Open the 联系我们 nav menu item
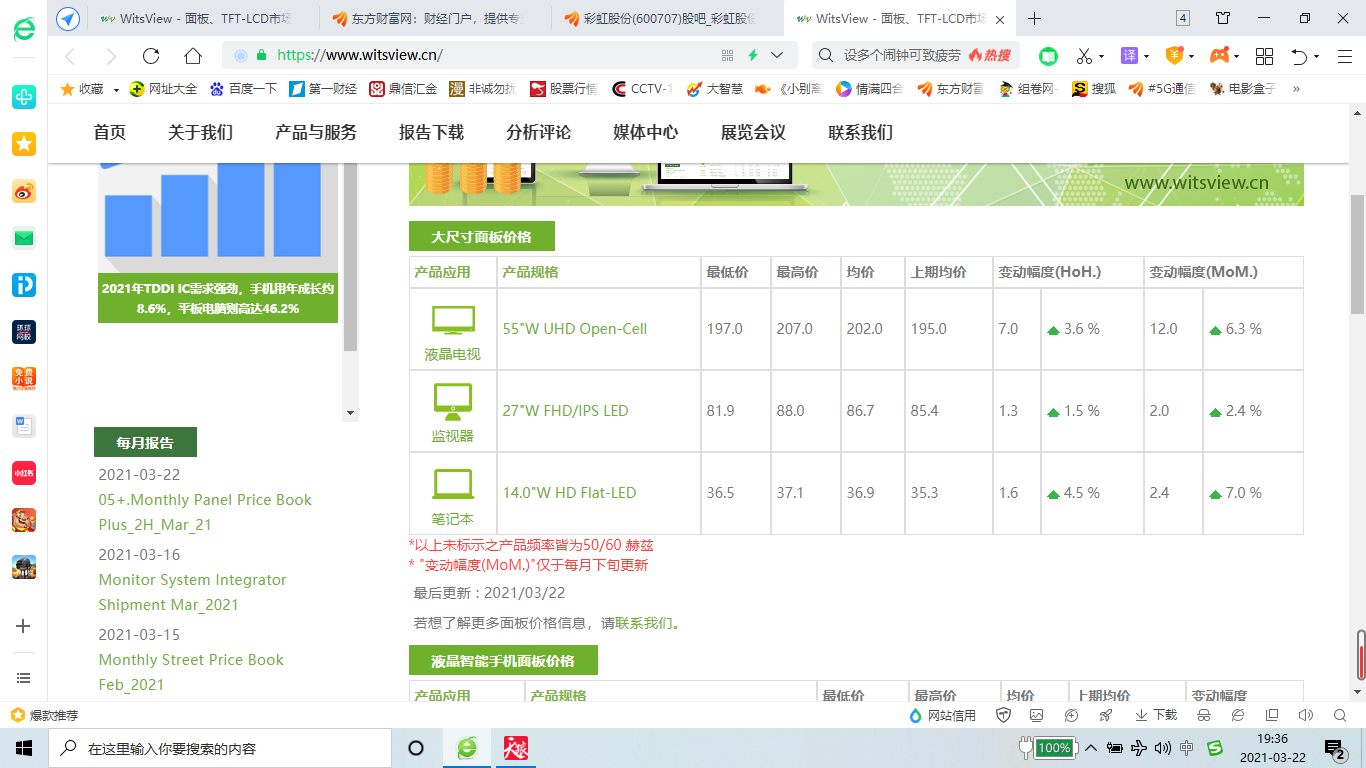 pyautogui.click(x=861, y=132)
